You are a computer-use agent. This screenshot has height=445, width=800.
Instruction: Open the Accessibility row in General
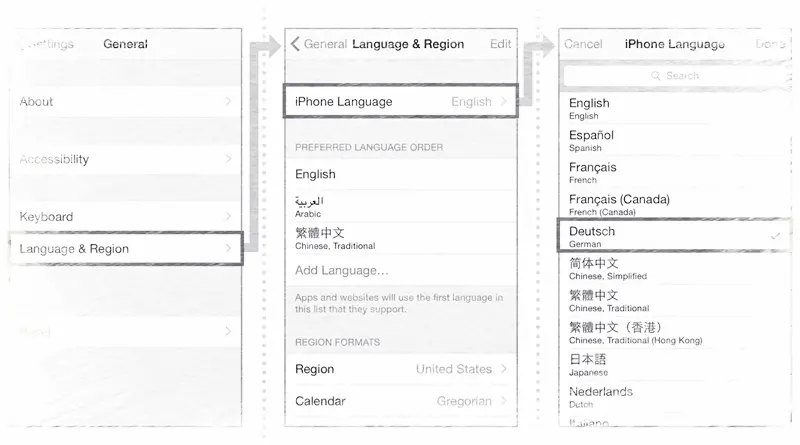click(x=126, y=159)
